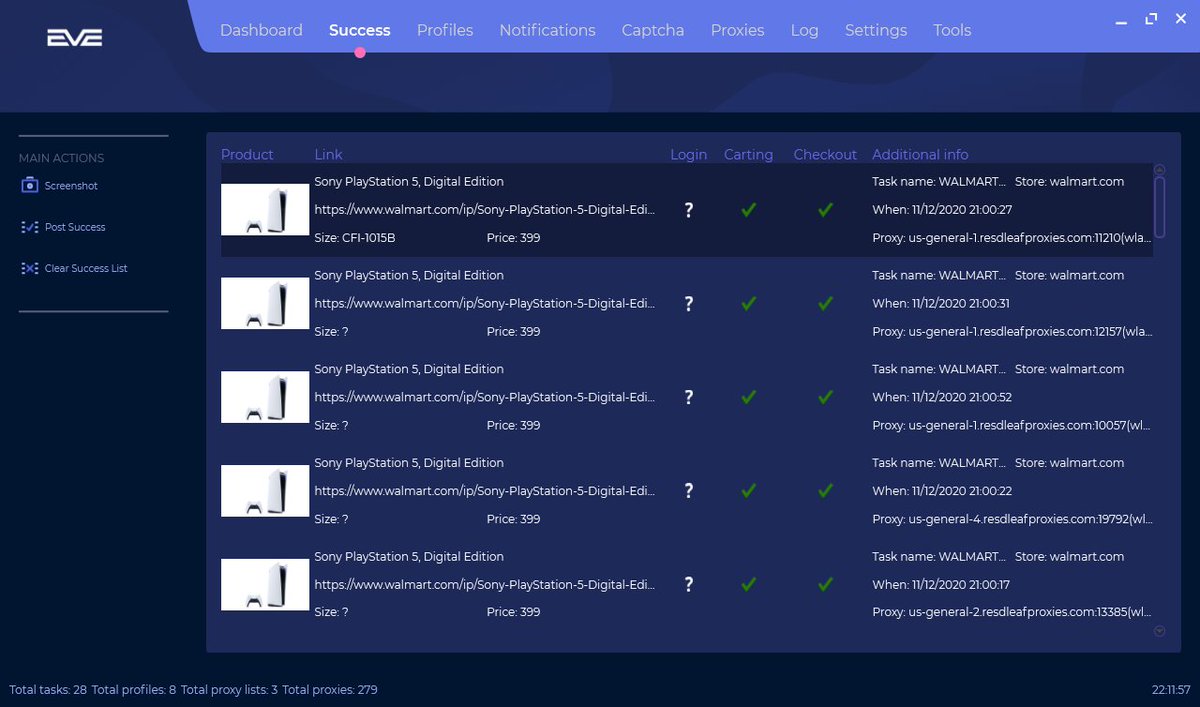Select the Success tab
Viewport: 1200px width, 707px height.
360,30
